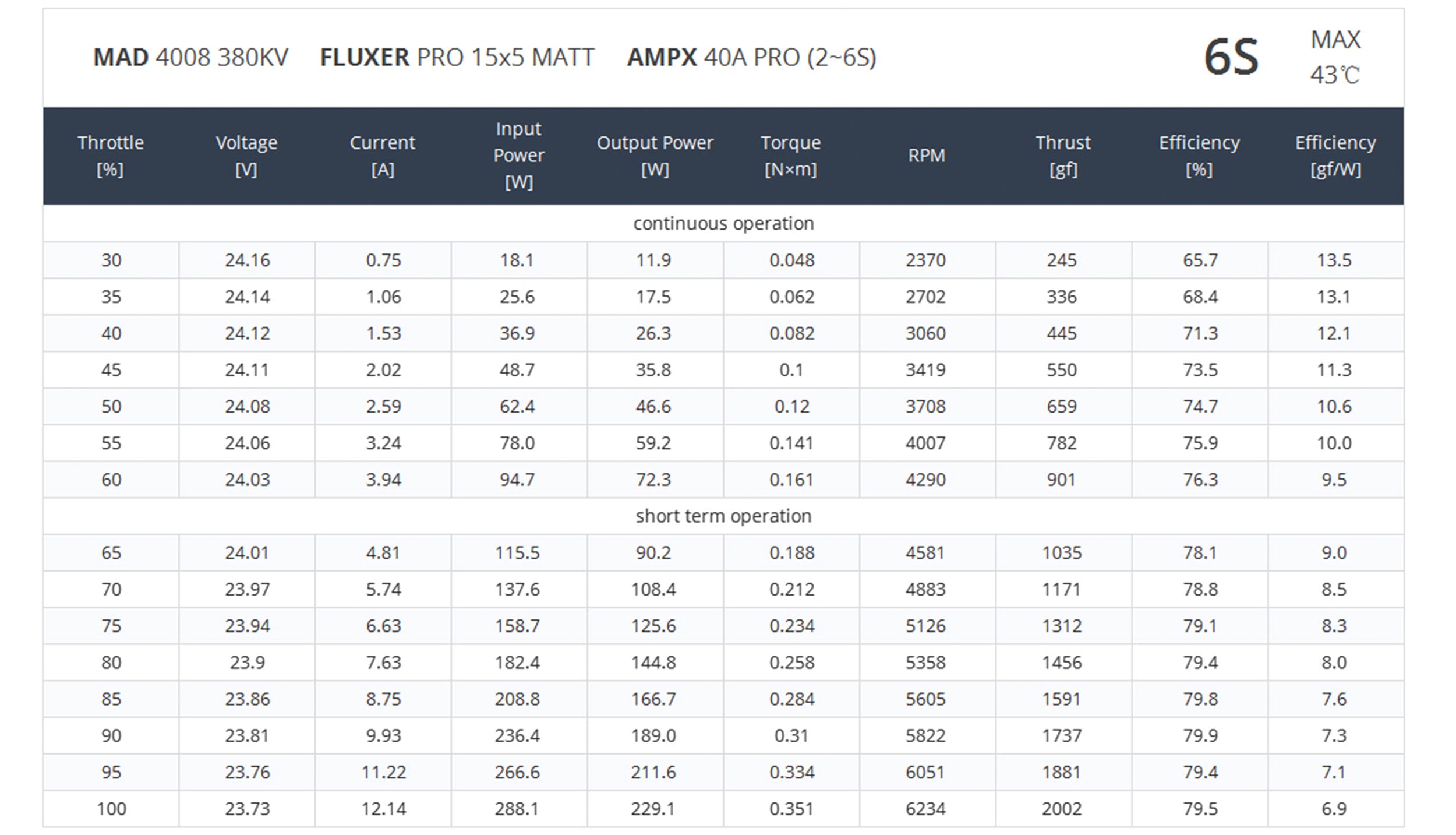1456x835 pixels.
Task: Click the 'short term operation' section row
Action: point(723,516)
